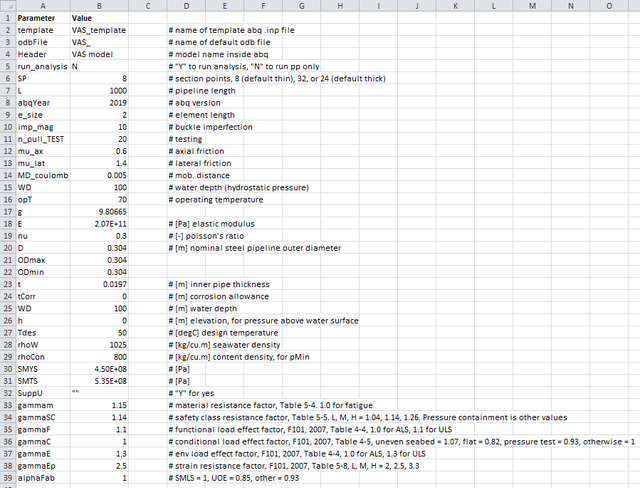Click the select-all corner triangle

click(x=8, y=6)
